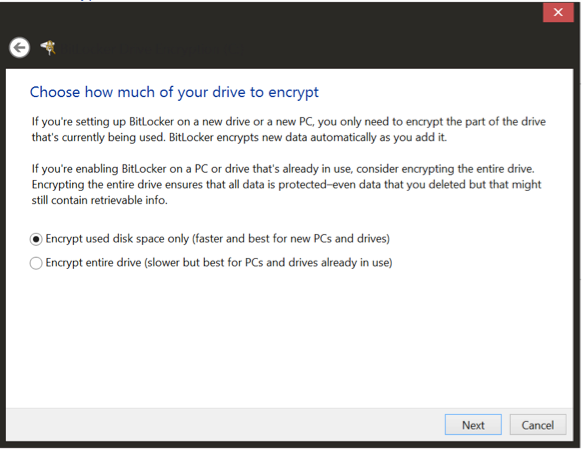Go back using the round arrow button
This screenshot has height=449, width=582.
[19, 47]
